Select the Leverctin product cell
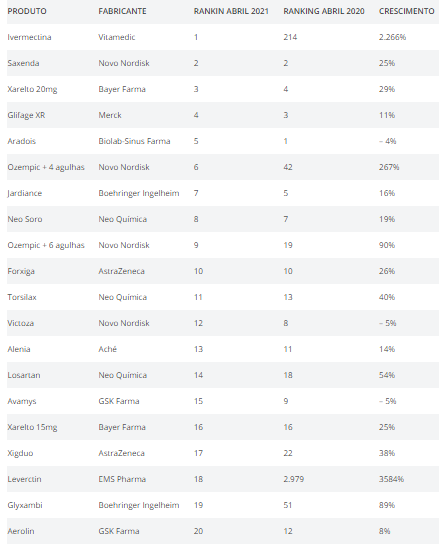Image resolution: width=443 pixels, height=551 pixels. point(24,479)
